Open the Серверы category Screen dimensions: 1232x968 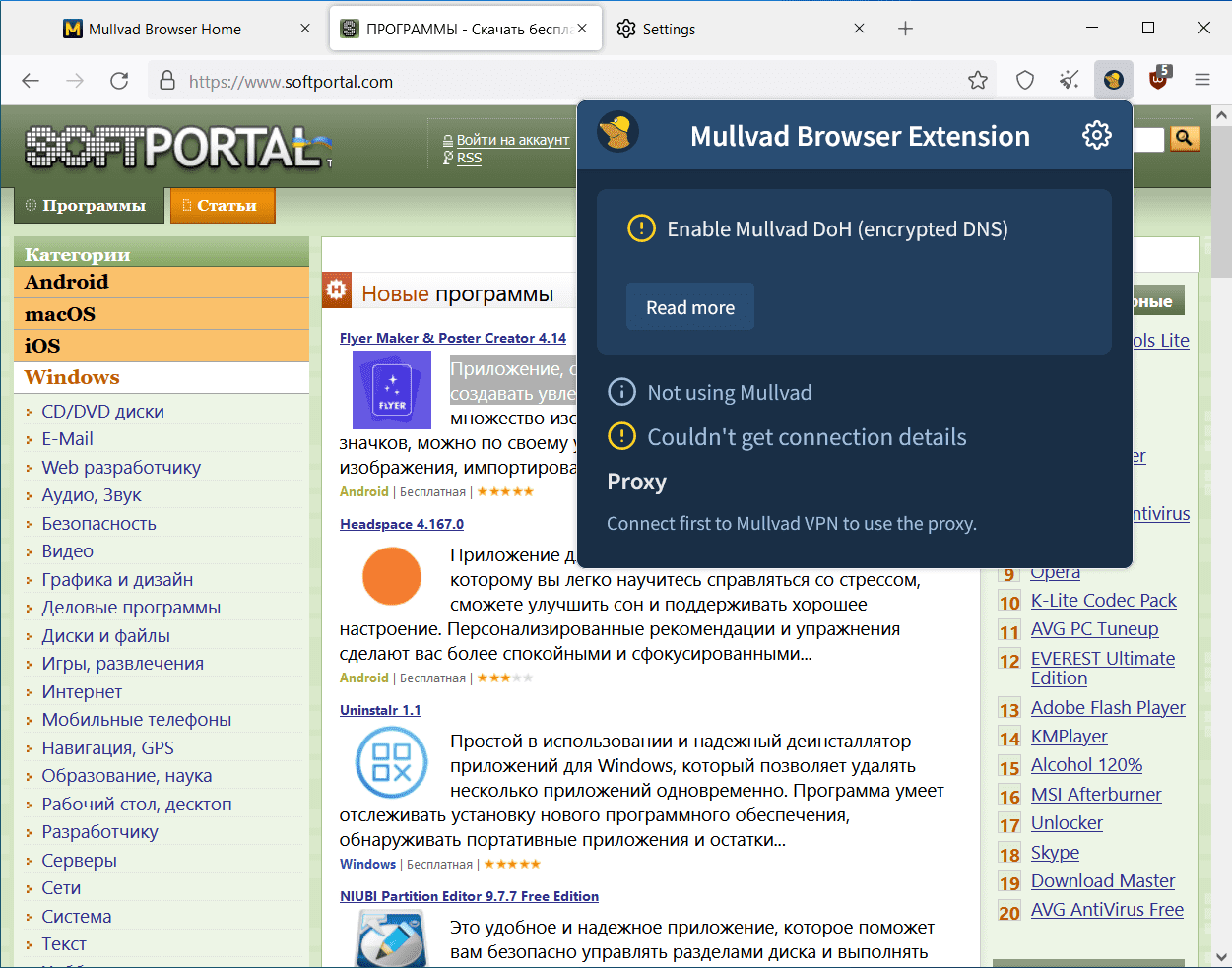tap(79, 861)
